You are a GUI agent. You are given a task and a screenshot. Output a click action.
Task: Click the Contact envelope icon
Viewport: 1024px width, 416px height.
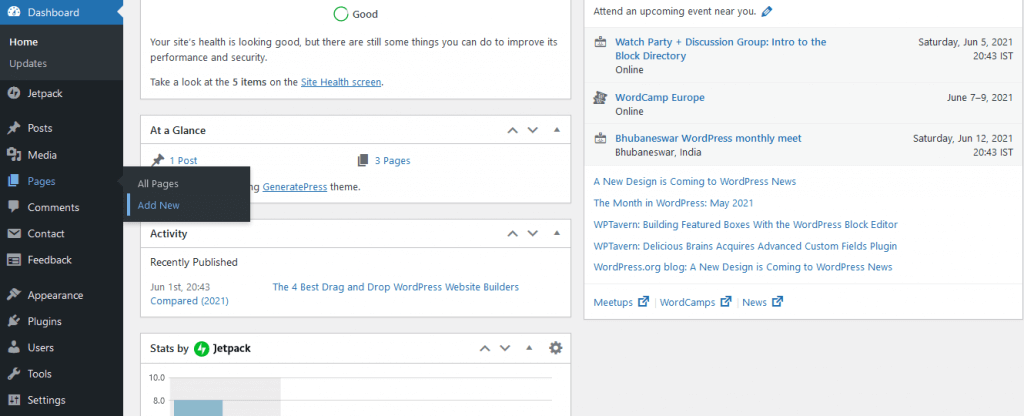click(13, 233)
